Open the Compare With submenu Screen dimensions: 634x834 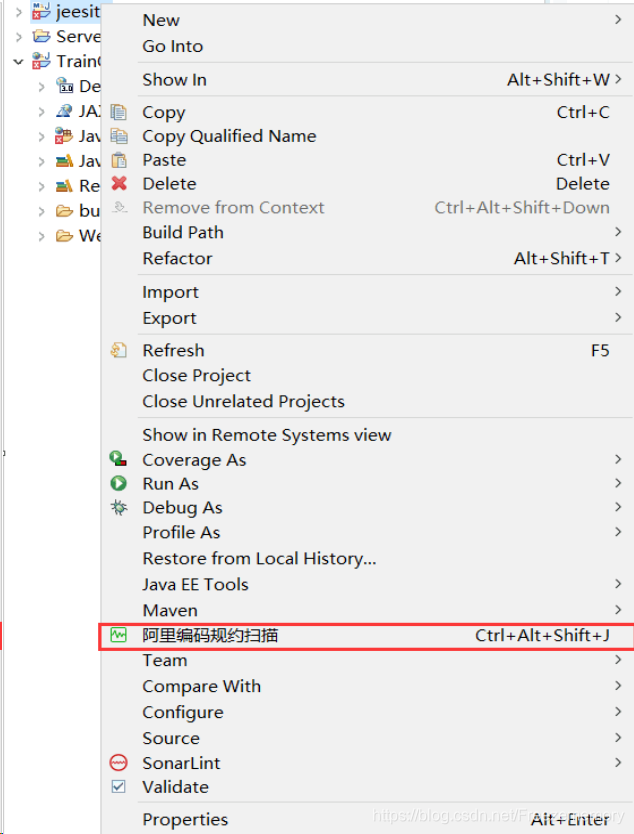click(x=367, y=686)
